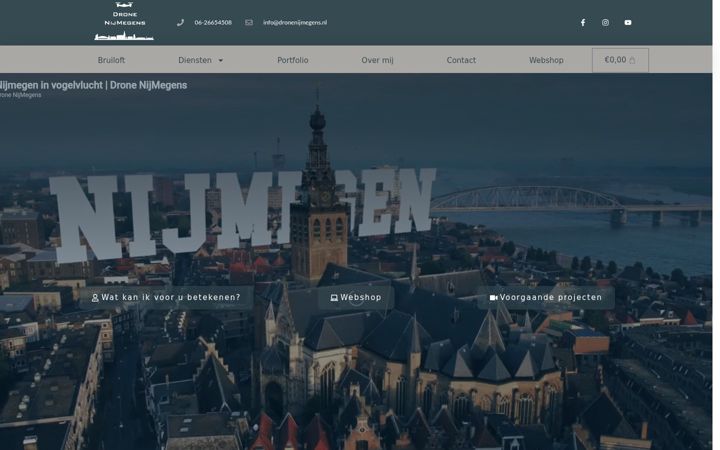Screen dimensions: 720x450
Task: Open Webshop in navigation bar
Action: click(x=546, y=60)
